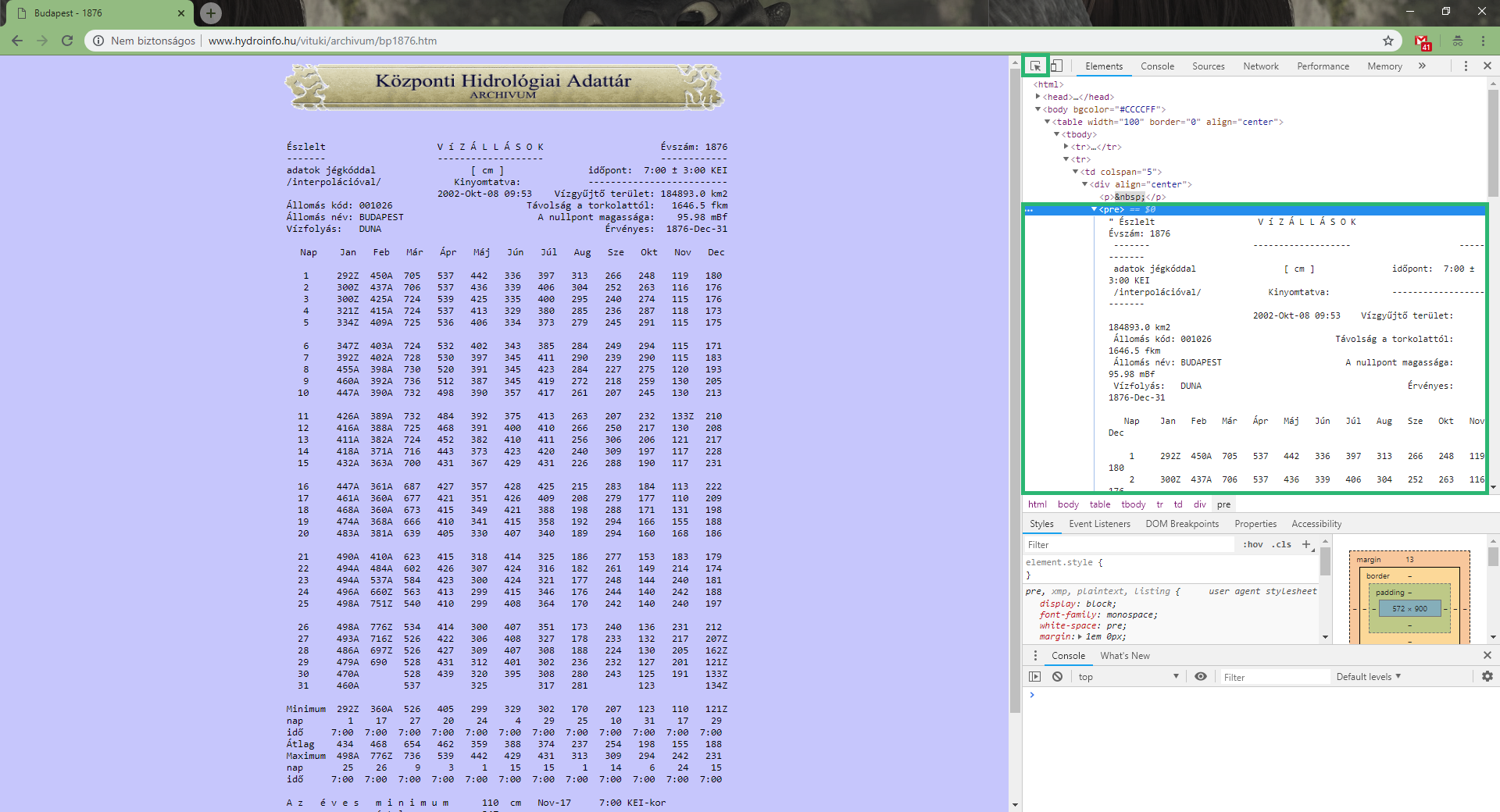Select the Elements tab

coord(1103,66)
